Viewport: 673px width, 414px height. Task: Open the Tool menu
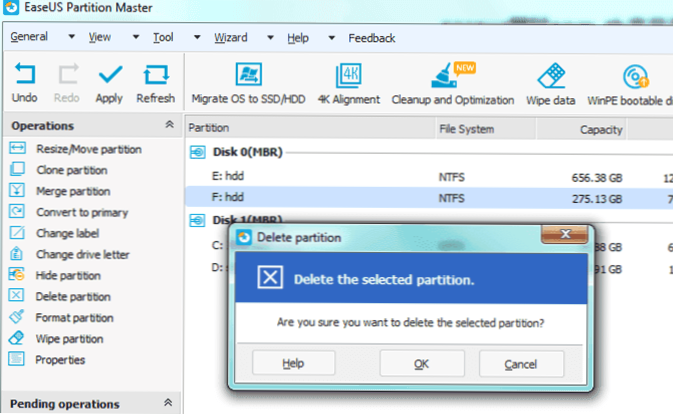point(163,38)
